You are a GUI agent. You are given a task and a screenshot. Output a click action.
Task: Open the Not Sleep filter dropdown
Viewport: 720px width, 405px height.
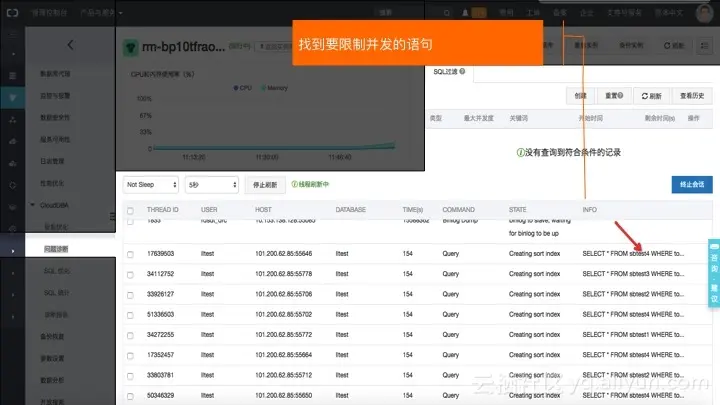tap(151, 185)
